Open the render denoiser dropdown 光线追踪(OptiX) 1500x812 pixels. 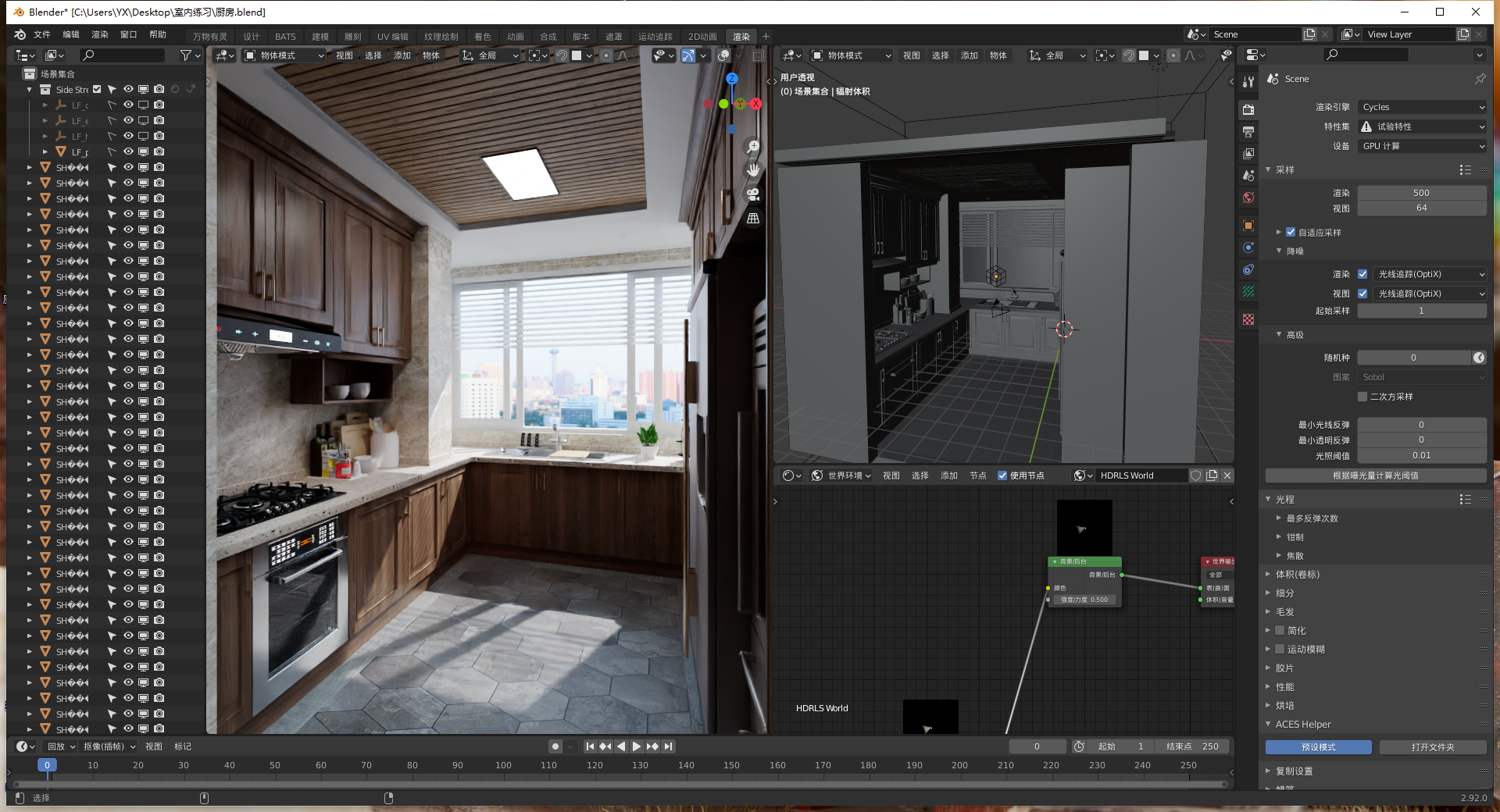tap(1430, 274)
